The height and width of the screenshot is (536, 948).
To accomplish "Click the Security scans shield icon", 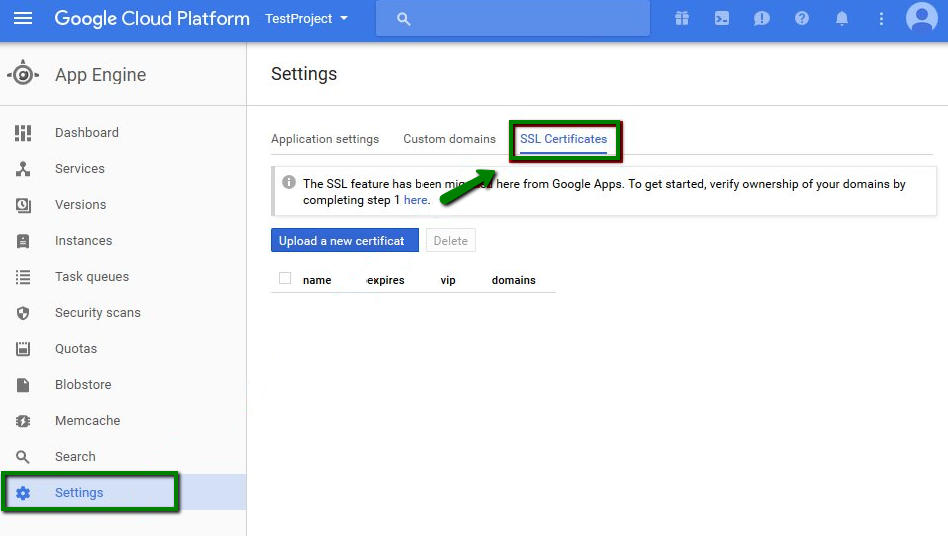I will point(23,313).
